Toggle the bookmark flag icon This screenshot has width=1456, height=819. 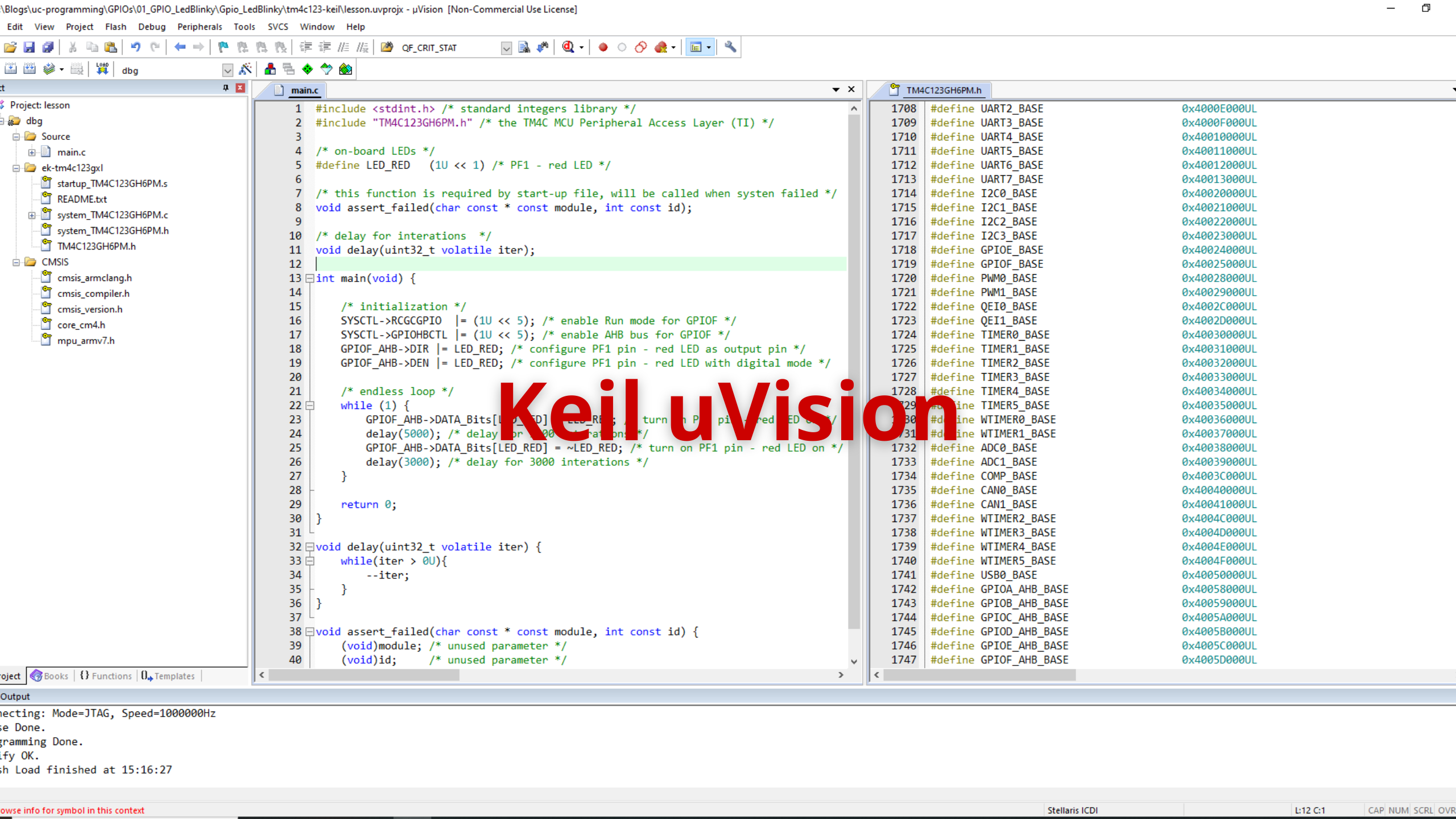click(223, 47)
